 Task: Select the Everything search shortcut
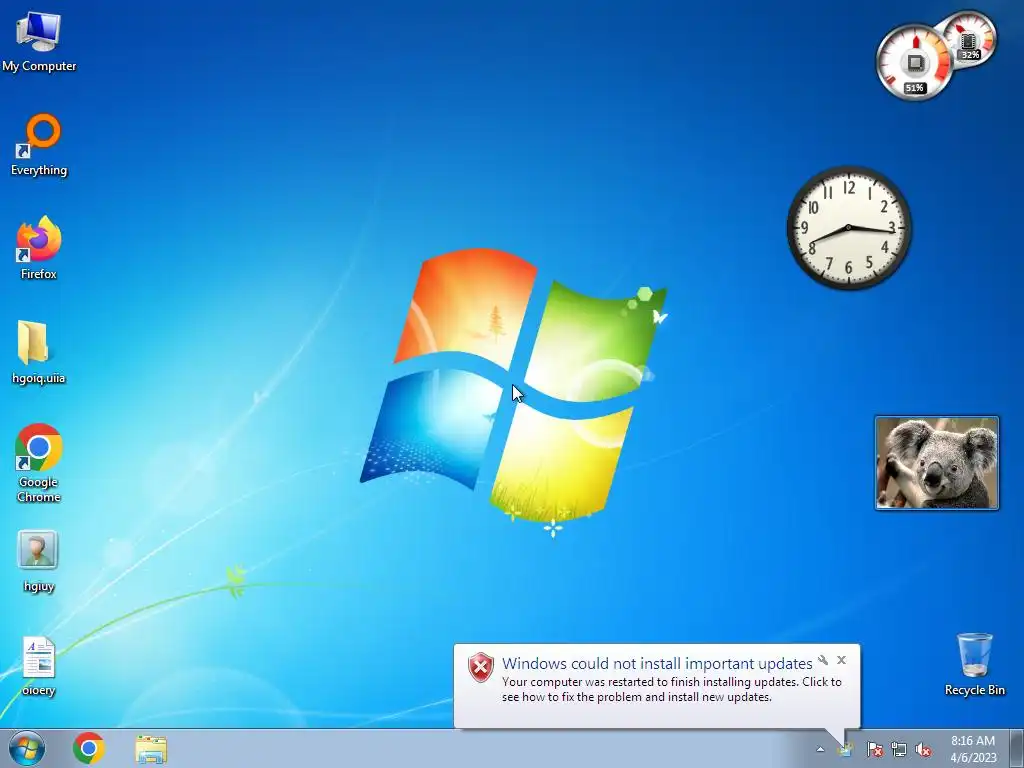pos(39,145)
